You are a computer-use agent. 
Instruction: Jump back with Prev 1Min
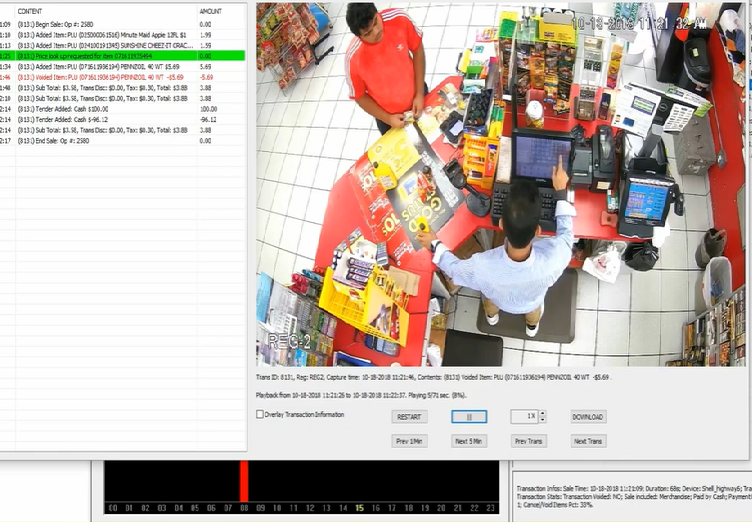point(409,441)
